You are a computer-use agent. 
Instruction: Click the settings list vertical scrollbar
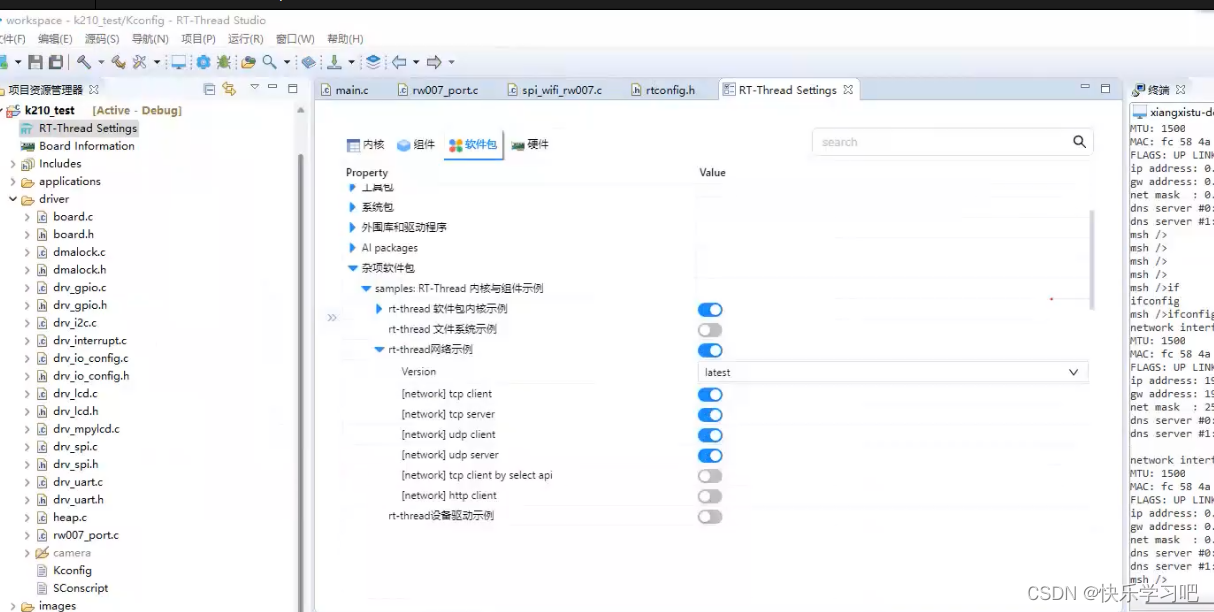pos(1092,260)
